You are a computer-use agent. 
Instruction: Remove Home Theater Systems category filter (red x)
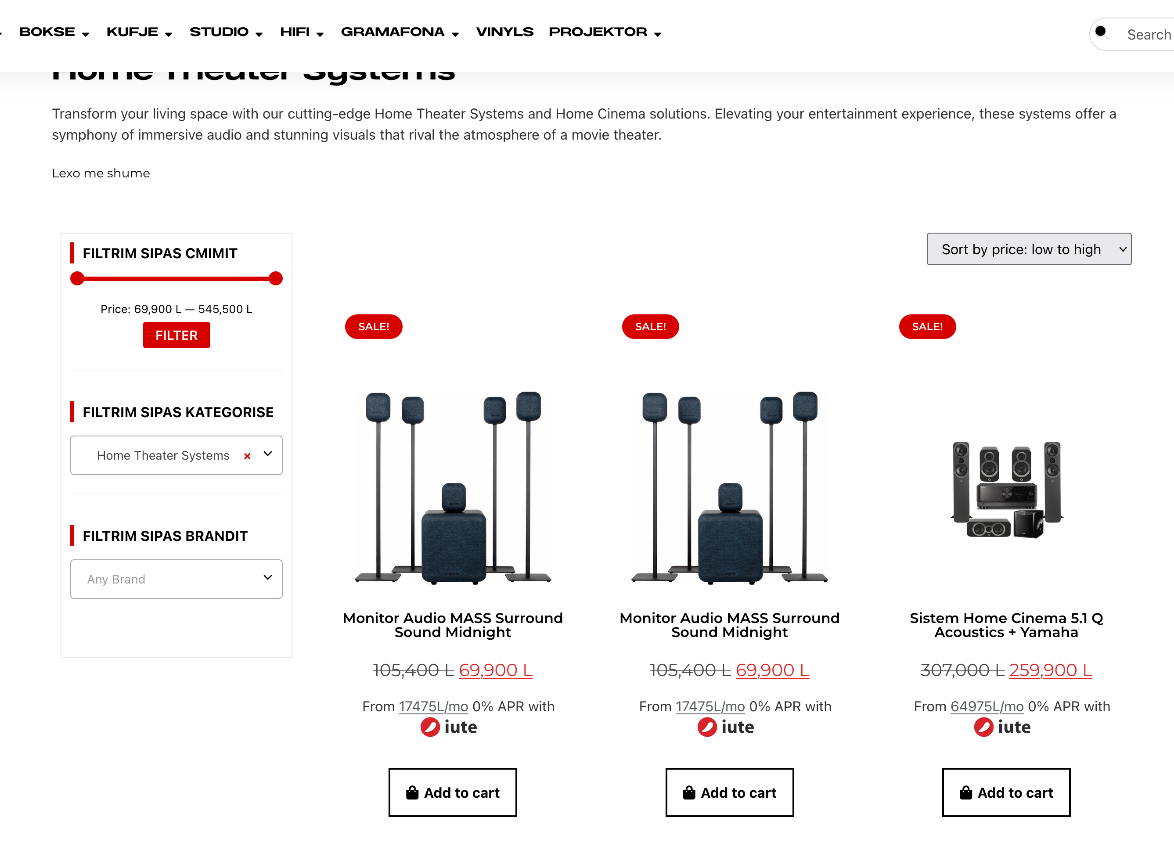[247, 456]
